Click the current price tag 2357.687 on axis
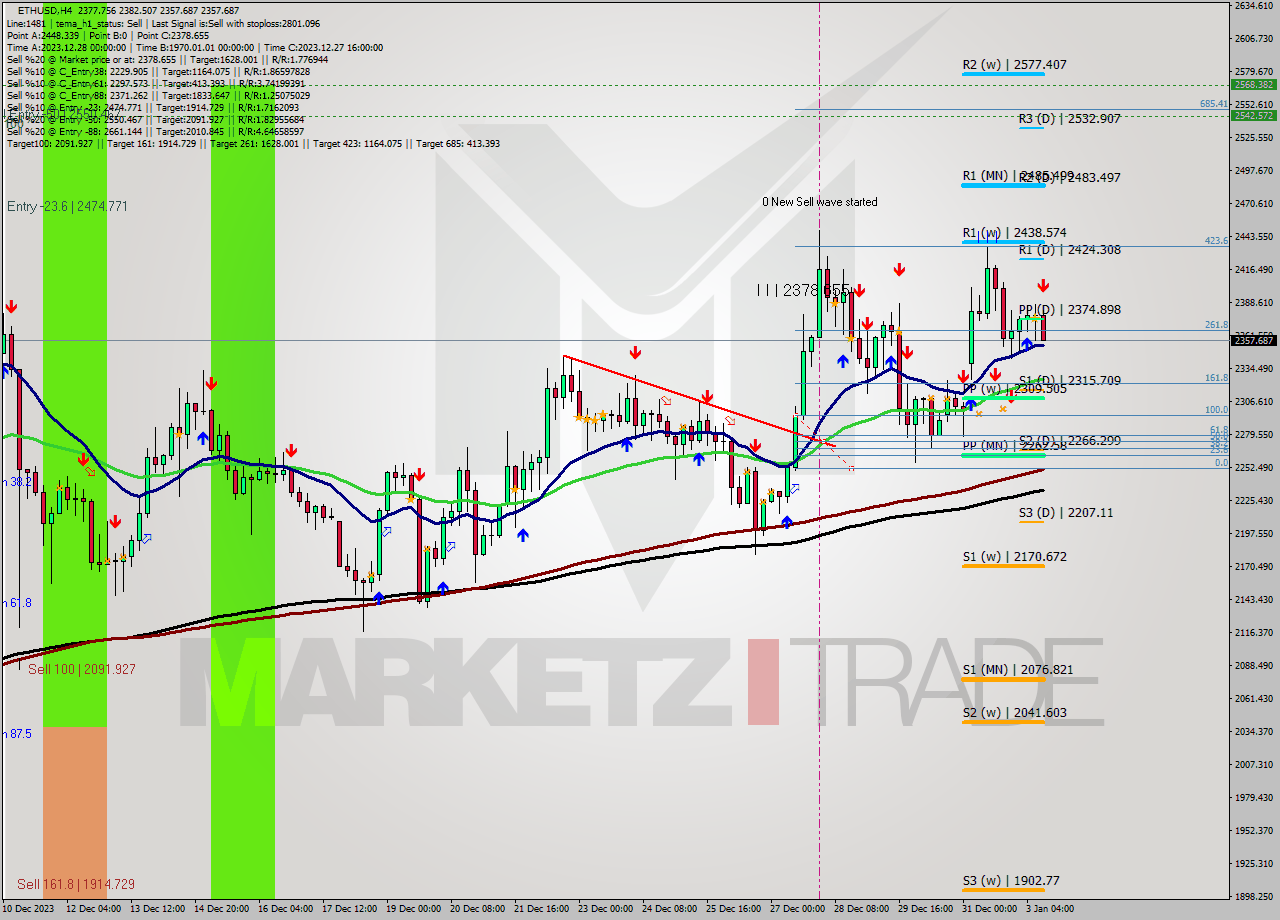Image resolution: width=1280 pixels, height=920 pixels. 1254,341
